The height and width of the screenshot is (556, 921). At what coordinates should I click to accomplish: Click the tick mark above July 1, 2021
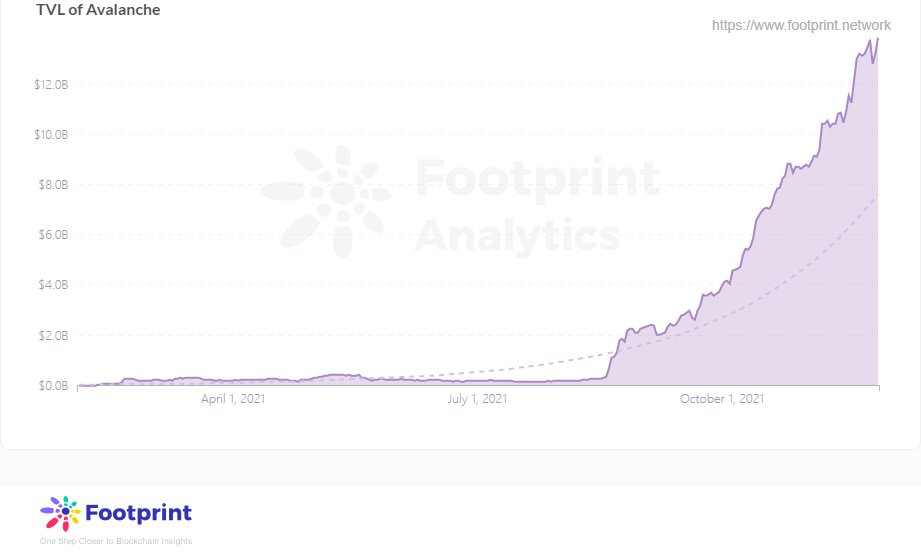[477, 388]
